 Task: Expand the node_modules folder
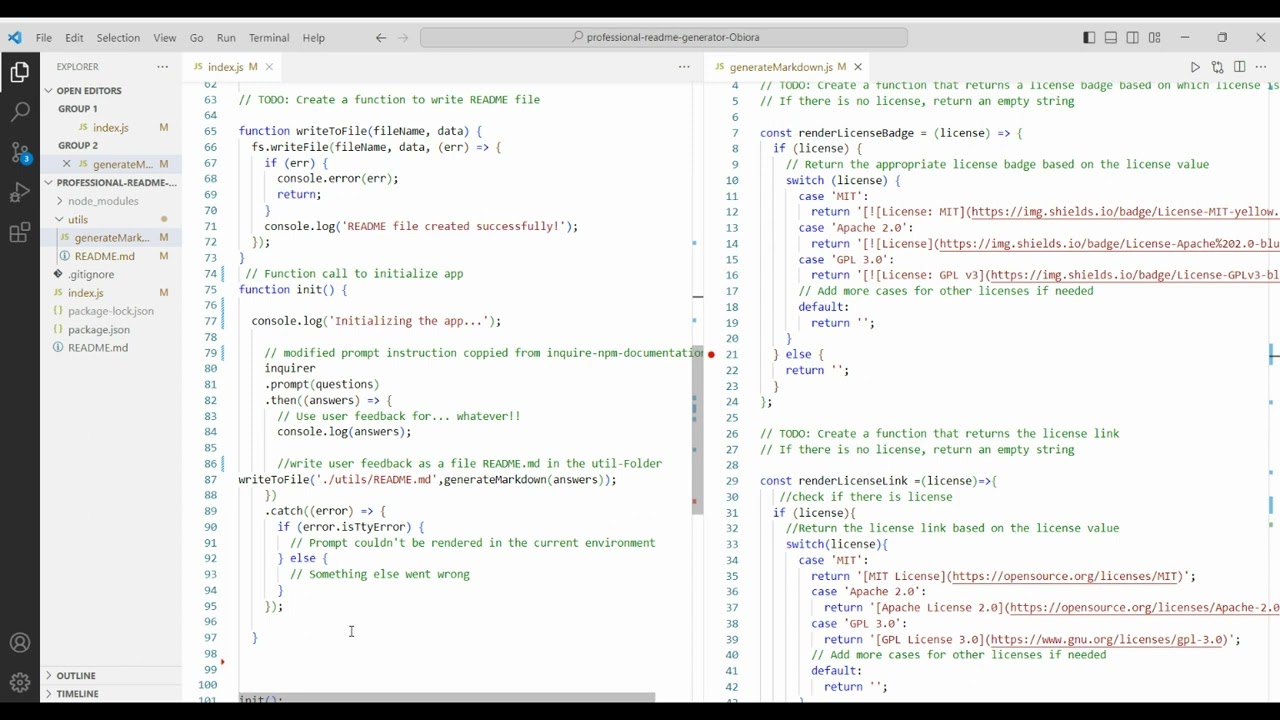[111, 201]
